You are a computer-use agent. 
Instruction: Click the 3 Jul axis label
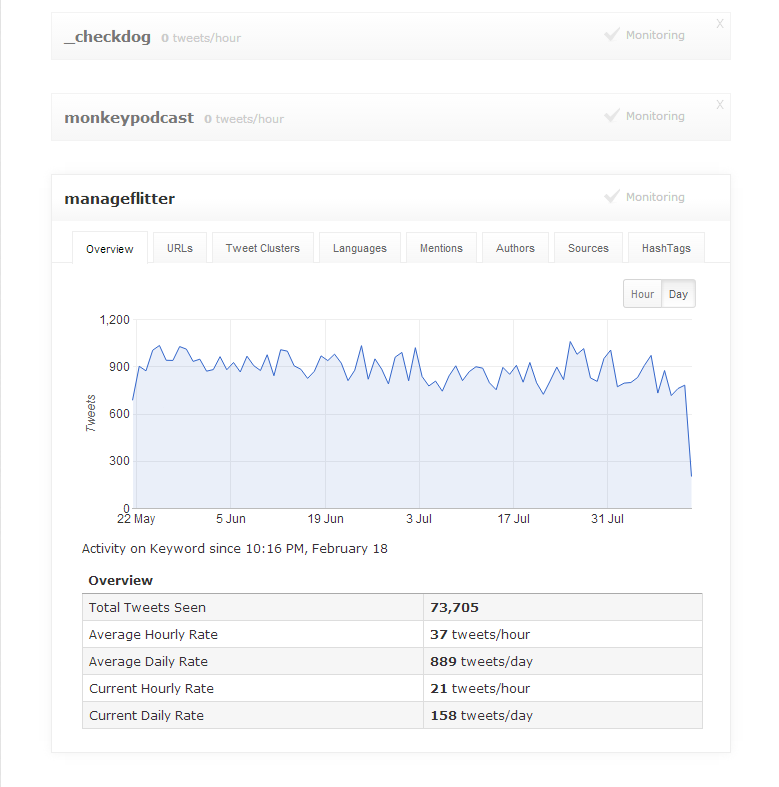[419, 519]
